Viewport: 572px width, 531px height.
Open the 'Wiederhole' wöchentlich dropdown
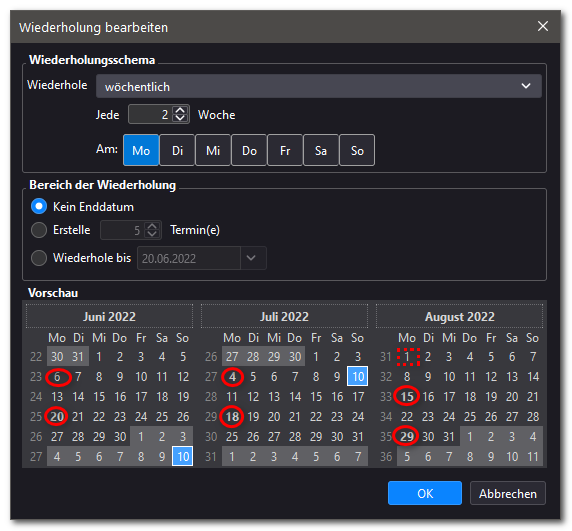(318, 86)
